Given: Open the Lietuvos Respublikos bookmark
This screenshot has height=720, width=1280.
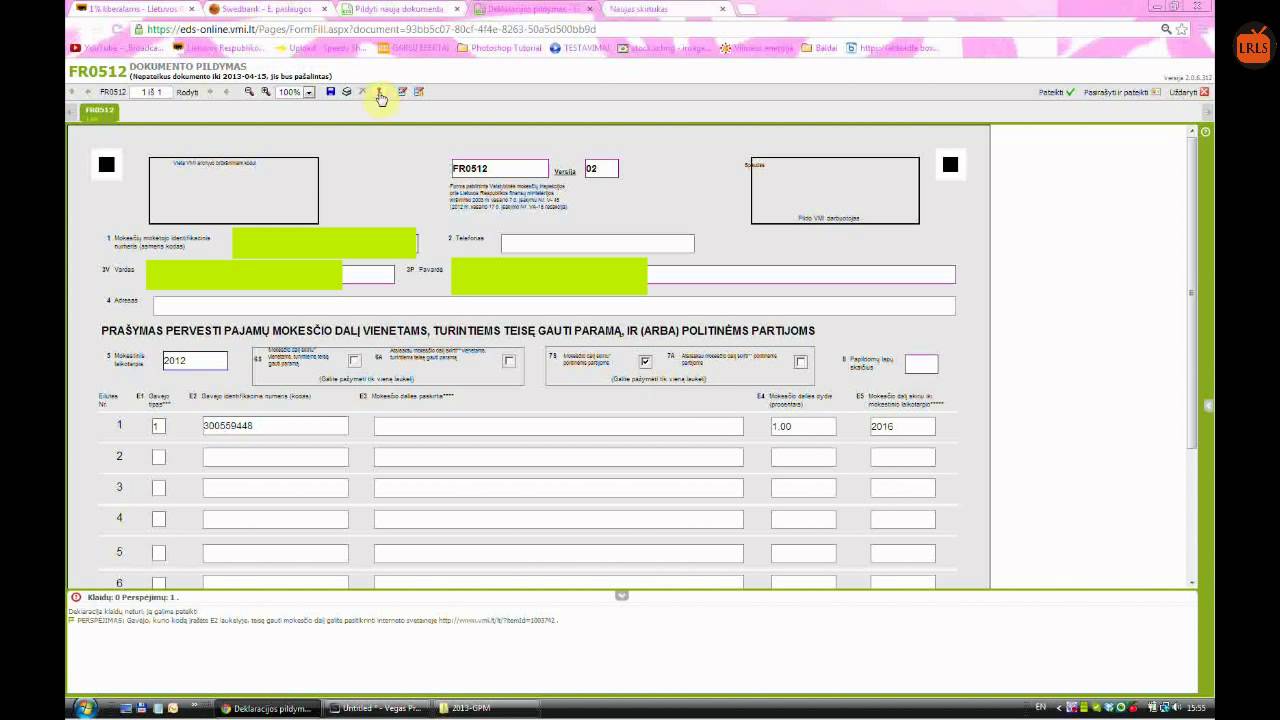Looking at the screenshot, I should pyautogui.click(x=219, y=48).
